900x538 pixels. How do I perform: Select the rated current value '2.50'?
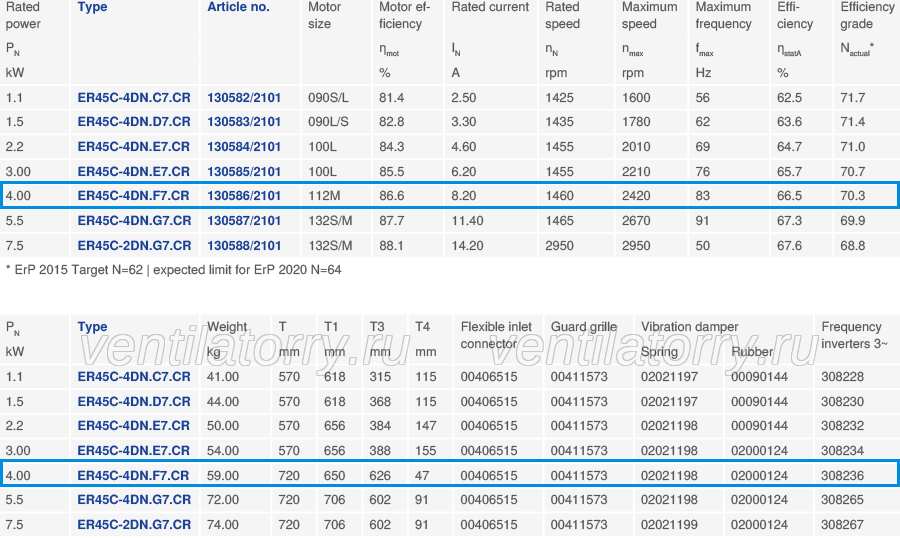click(x=464, y=98)
